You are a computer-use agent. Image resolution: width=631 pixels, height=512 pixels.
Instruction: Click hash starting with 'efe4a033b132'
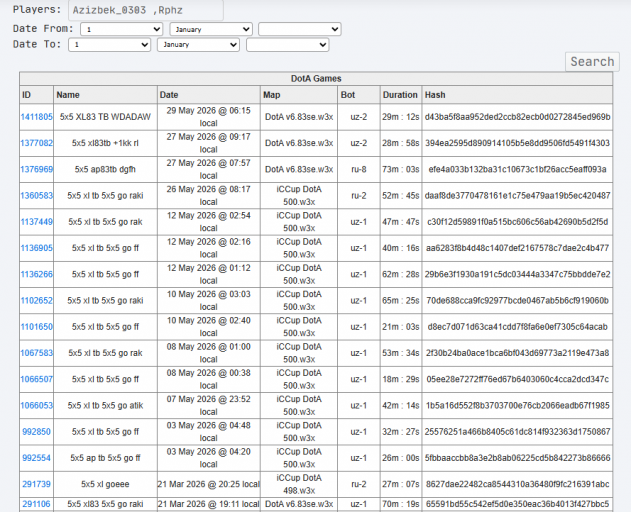[x=517, y=169]
